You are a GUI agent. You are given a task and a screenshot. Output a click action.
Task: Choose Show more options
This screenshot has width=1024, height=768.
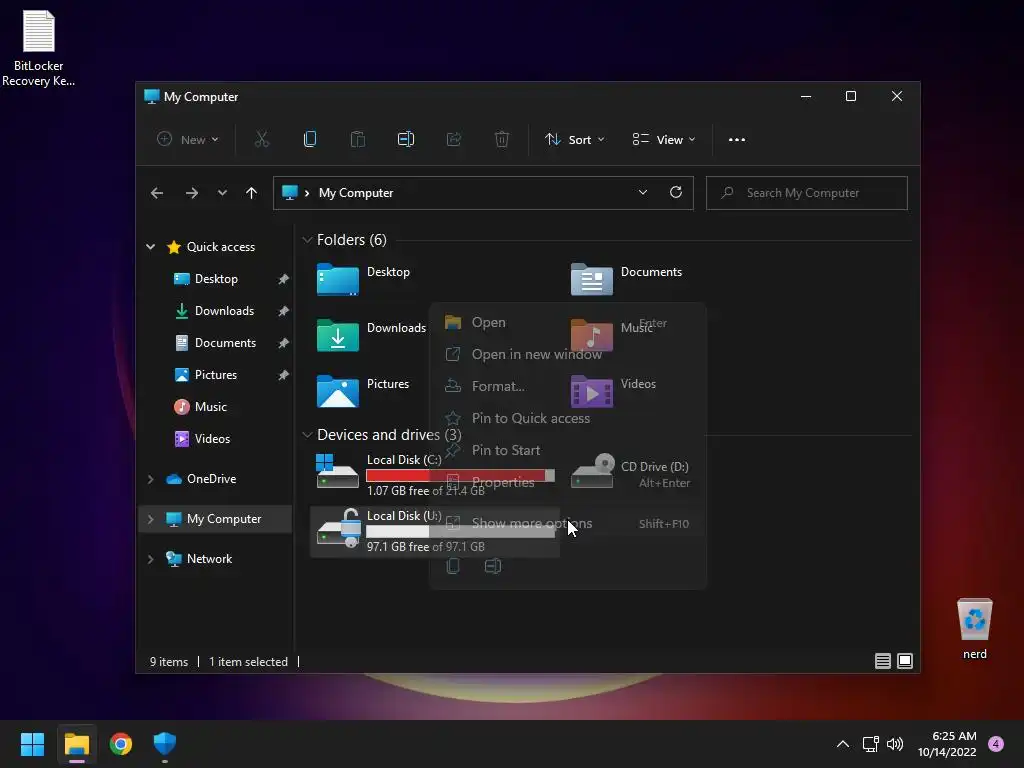coord(567,523)
